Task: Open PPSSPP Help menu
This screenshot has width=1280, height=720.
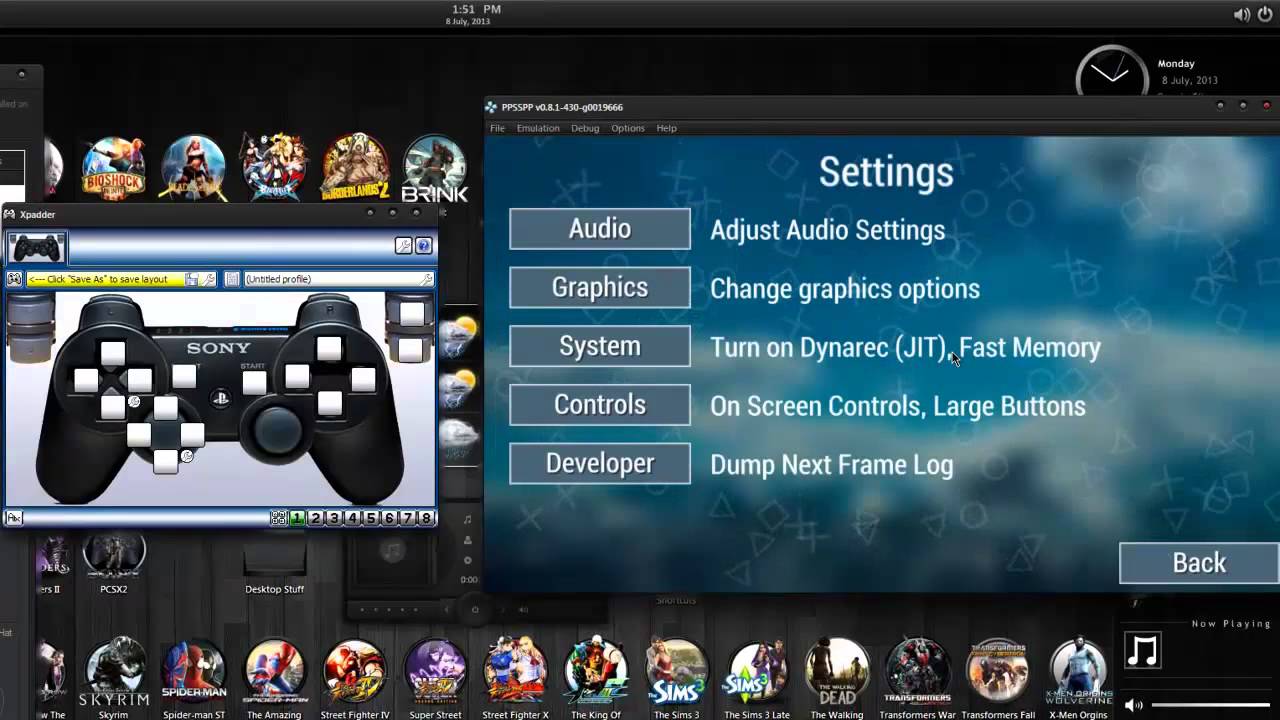Action: 666,128
